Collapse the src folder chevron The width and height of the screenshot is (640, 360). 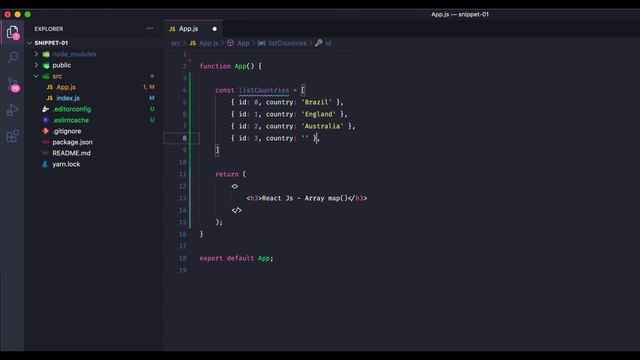(36, 76)
